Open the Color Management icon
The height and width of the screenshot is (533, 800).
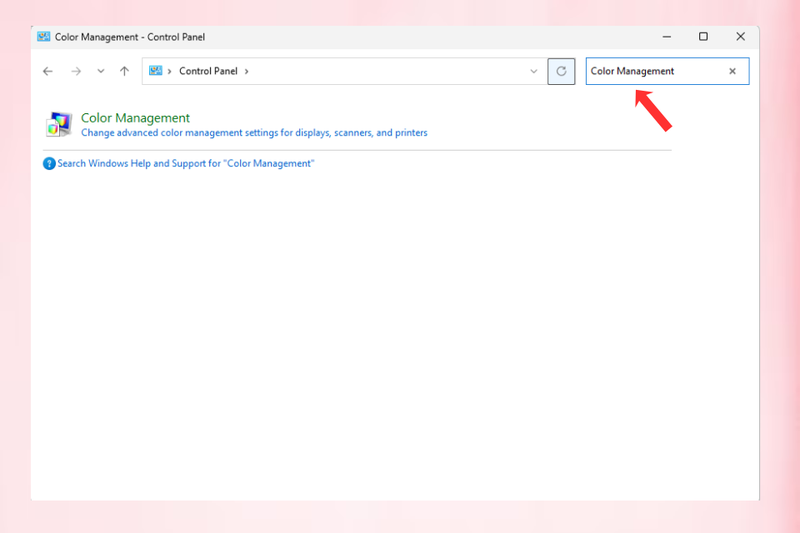click(59, 124)
